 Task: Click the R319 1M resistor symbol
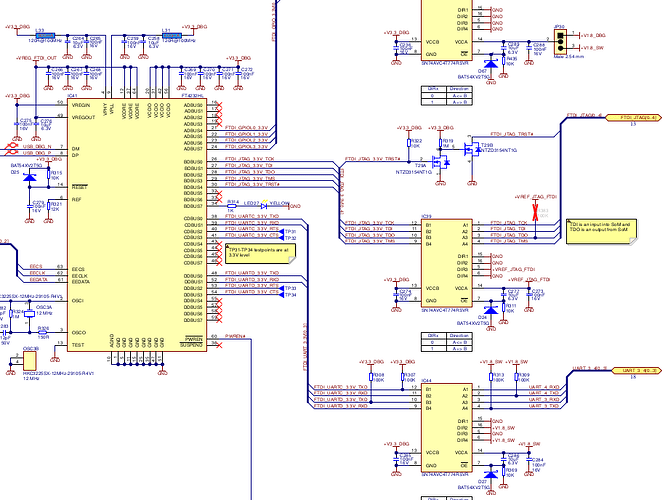pyautogui.click(x=441, y=143)
